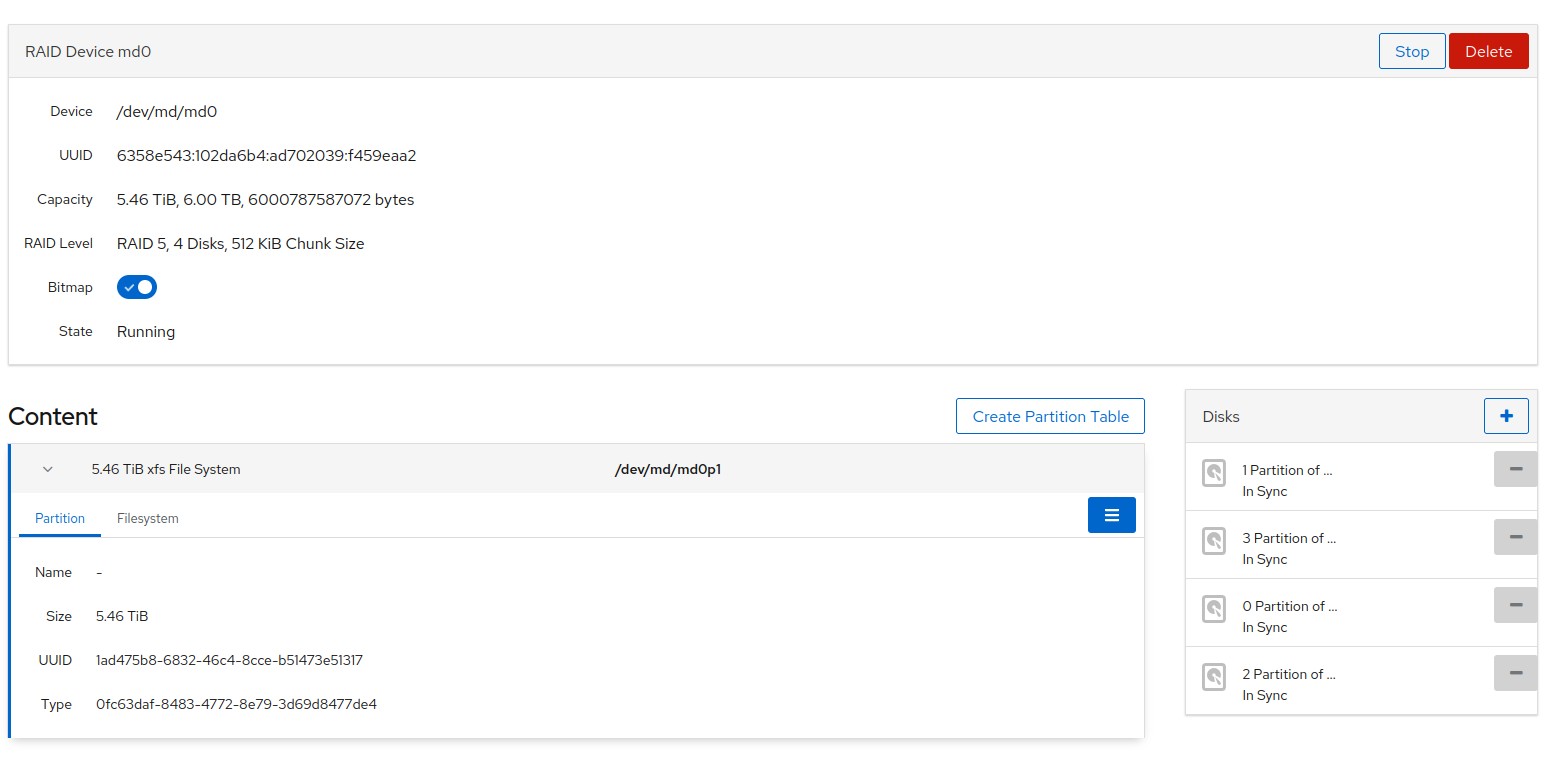Open the '3 Partition of' disk entry
This screenshot has height=757, width=1549.
pos(1288,538)
